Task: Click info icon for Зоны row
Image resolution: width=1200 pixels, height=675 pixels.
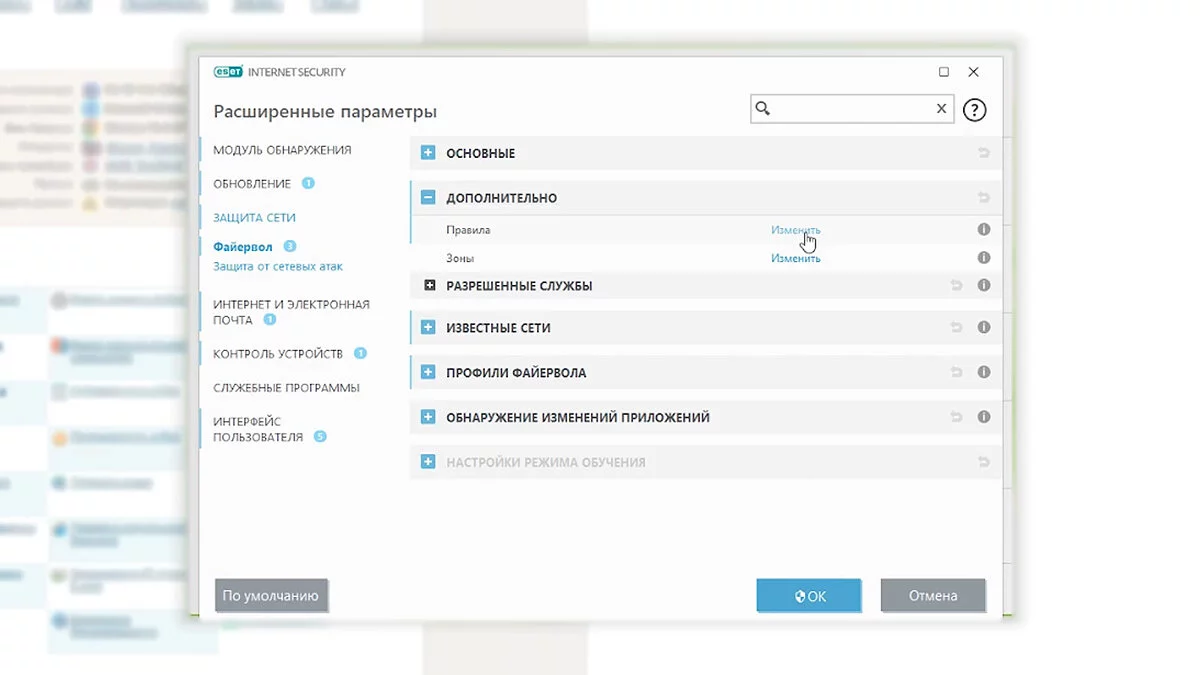Action: pos(984,258)
